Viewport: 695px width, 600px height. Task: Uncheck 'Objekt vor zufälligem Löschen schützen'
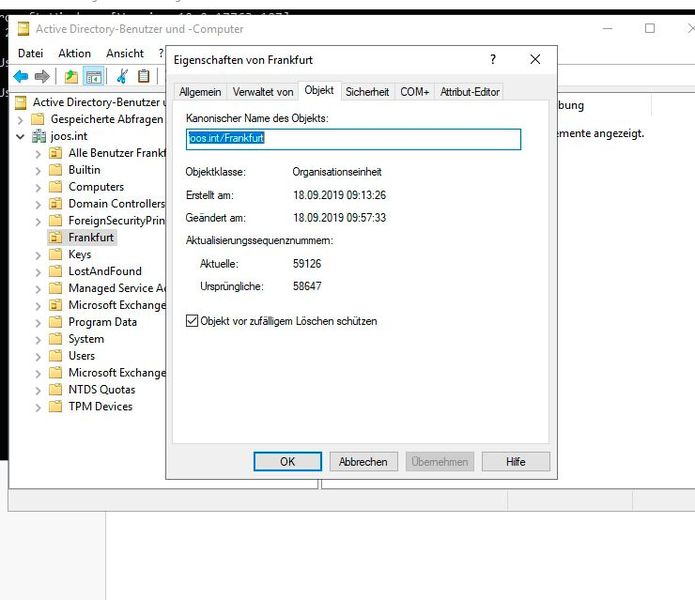(193, 321)
